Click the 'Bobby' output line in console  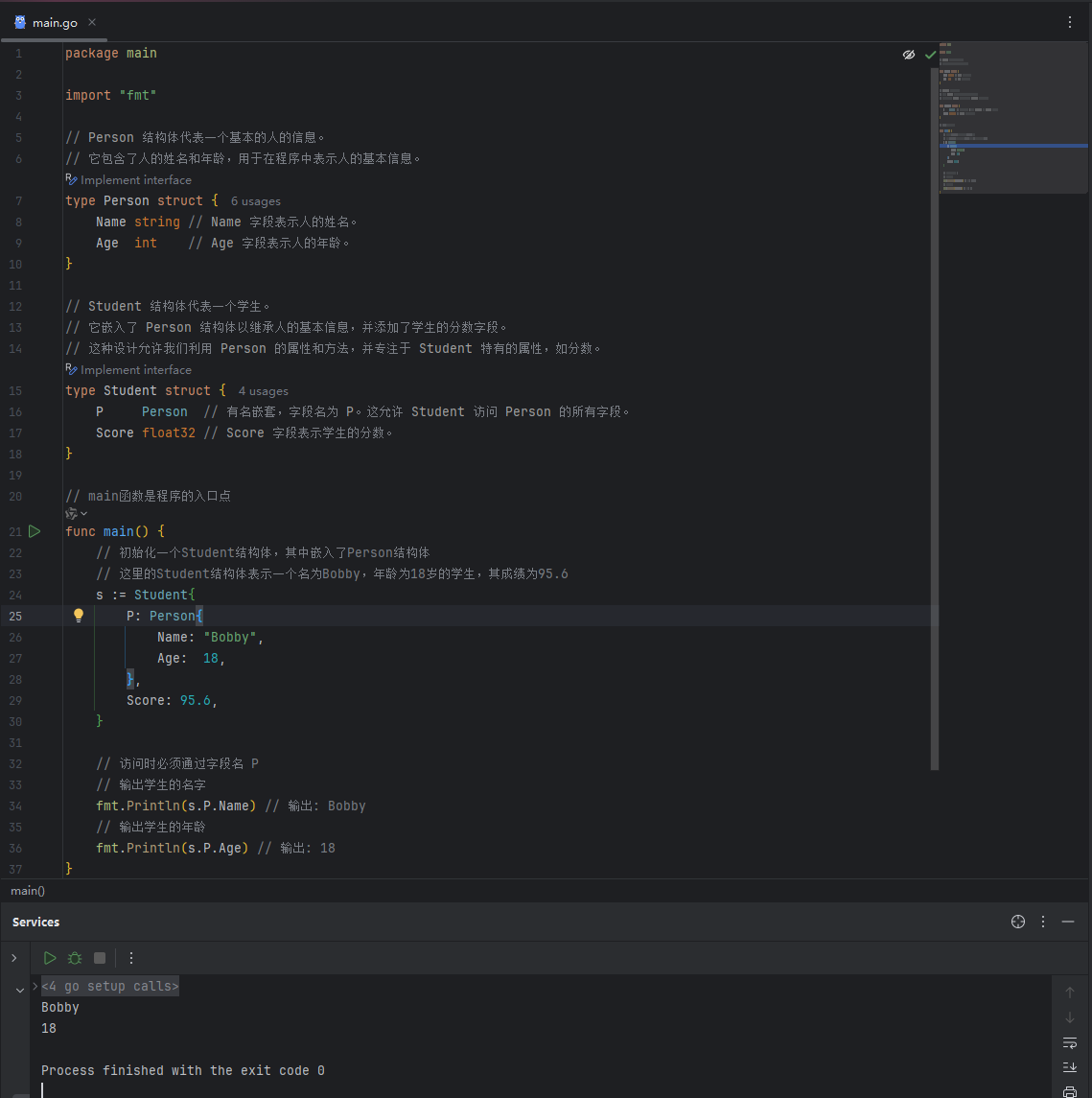click(x=60, y=1007)
